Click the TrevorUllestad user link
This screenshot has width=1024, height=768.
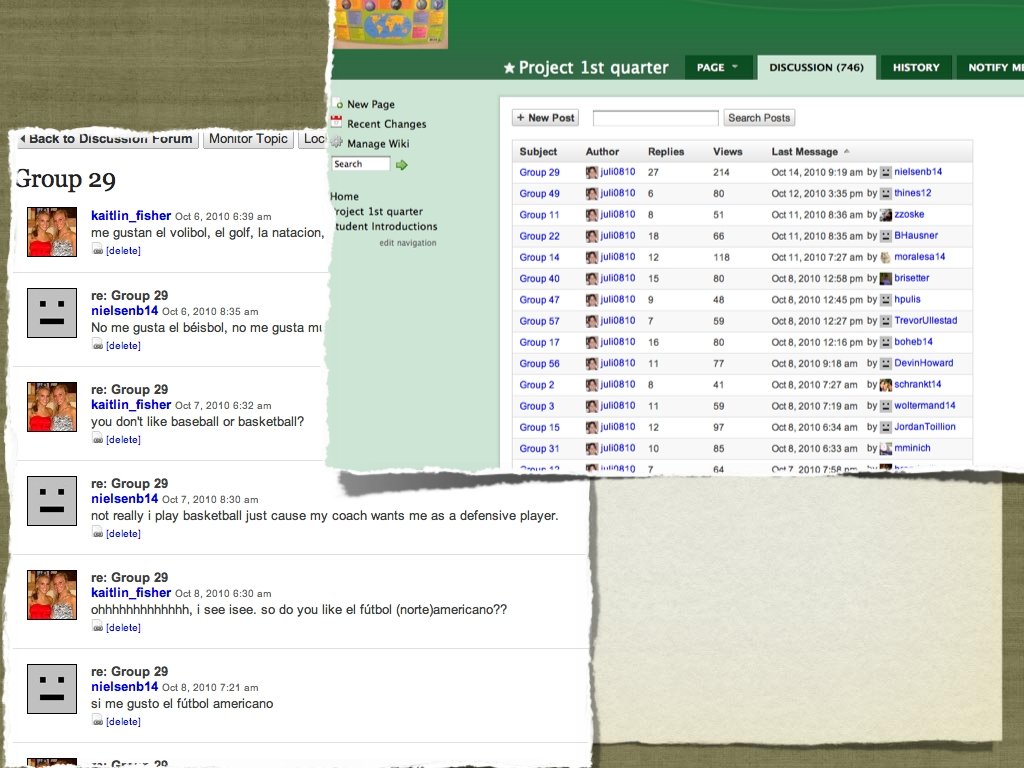925,321
